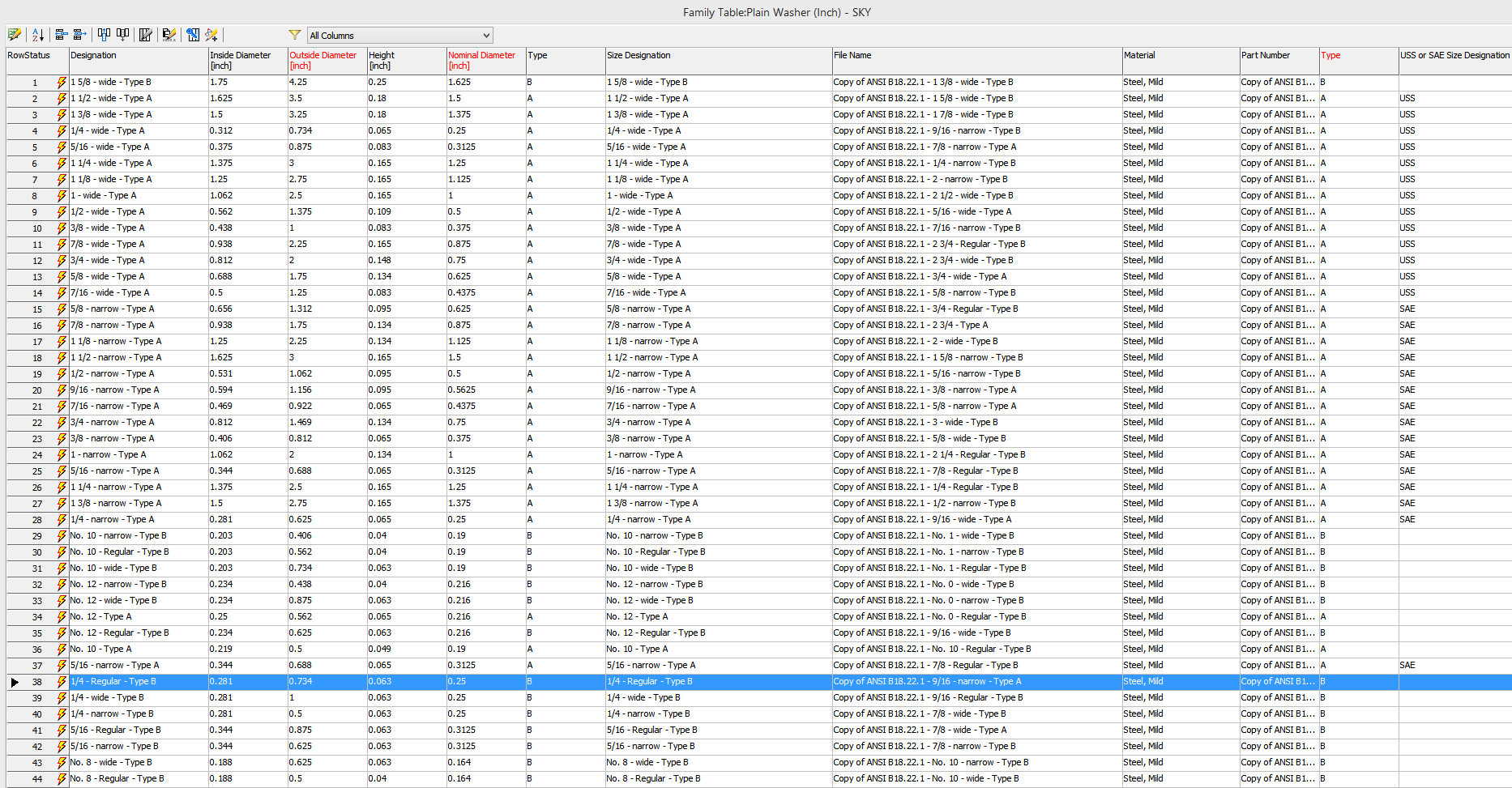This screenshot has height=788, width=1512.
Task: Insert a new instance row
Action: 62,34
